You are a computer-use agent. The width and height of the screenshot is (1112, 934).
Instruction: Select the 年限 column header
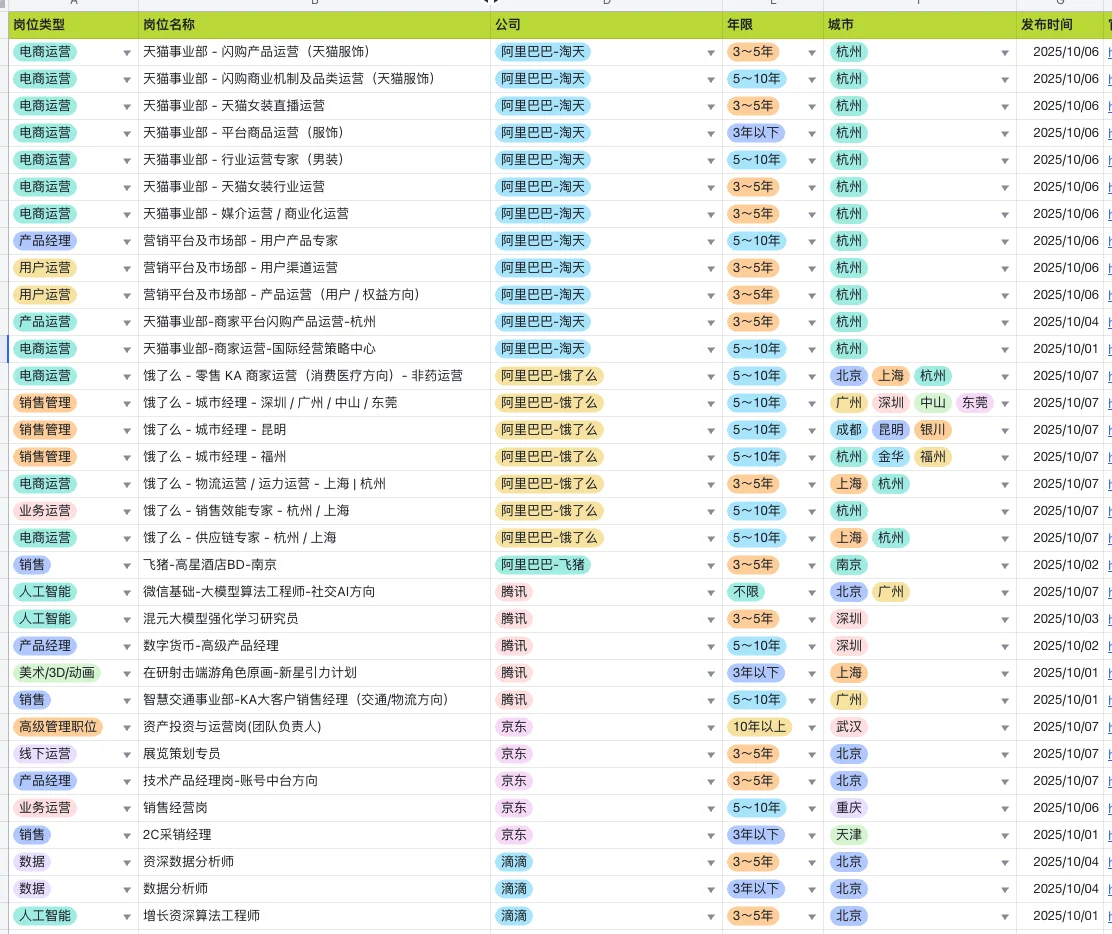(773, 25)
